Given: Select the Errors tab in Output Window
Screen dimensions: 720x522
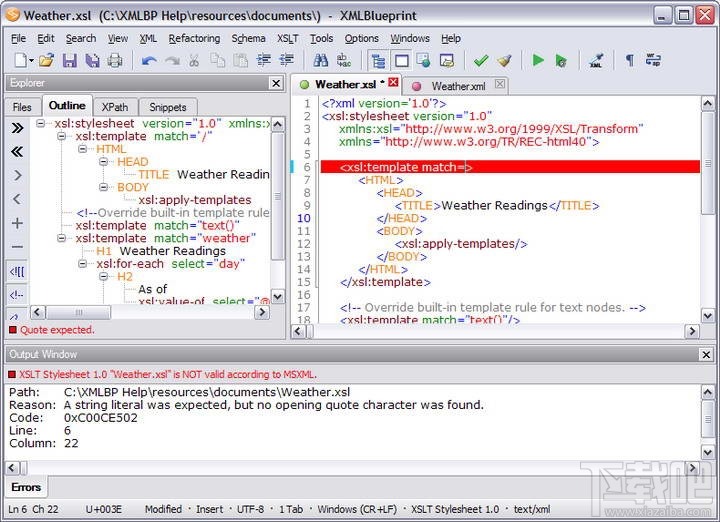Looking at the screenshot, I should click(26, 487).
